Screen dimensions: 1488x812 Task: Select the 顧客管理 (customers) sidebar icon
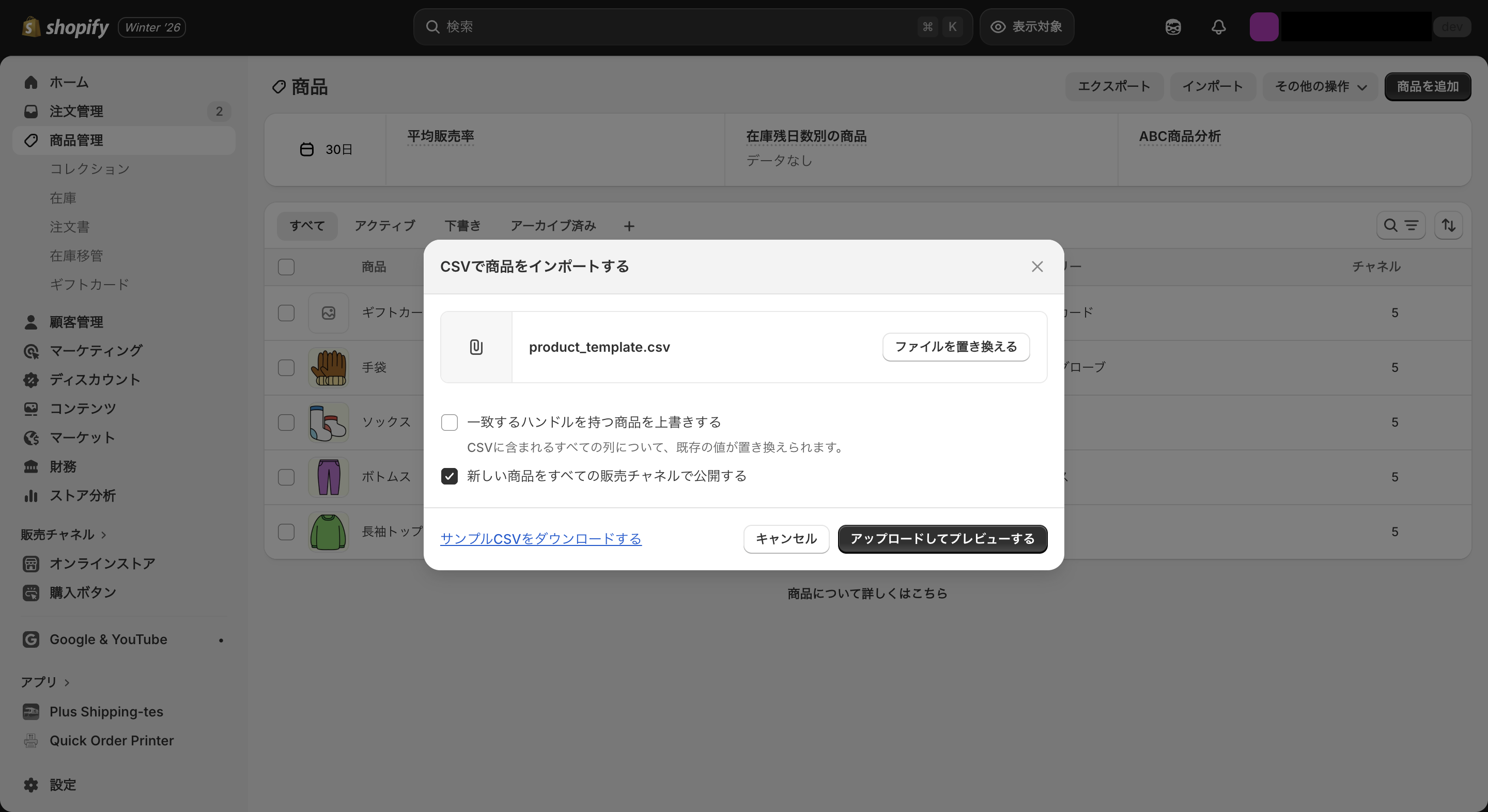coord(31,322)
